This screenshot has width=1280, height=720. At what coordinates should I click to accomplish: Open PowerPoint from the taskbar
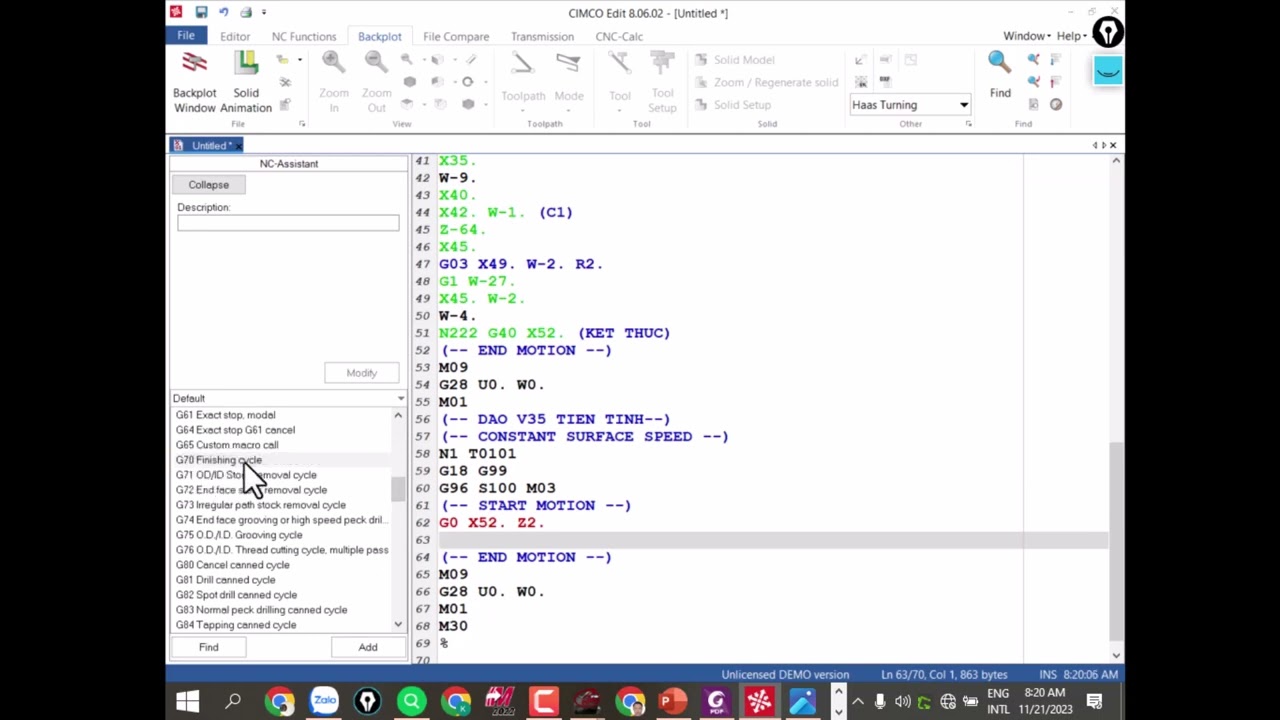pyautogui.click(x=672, y=701)
